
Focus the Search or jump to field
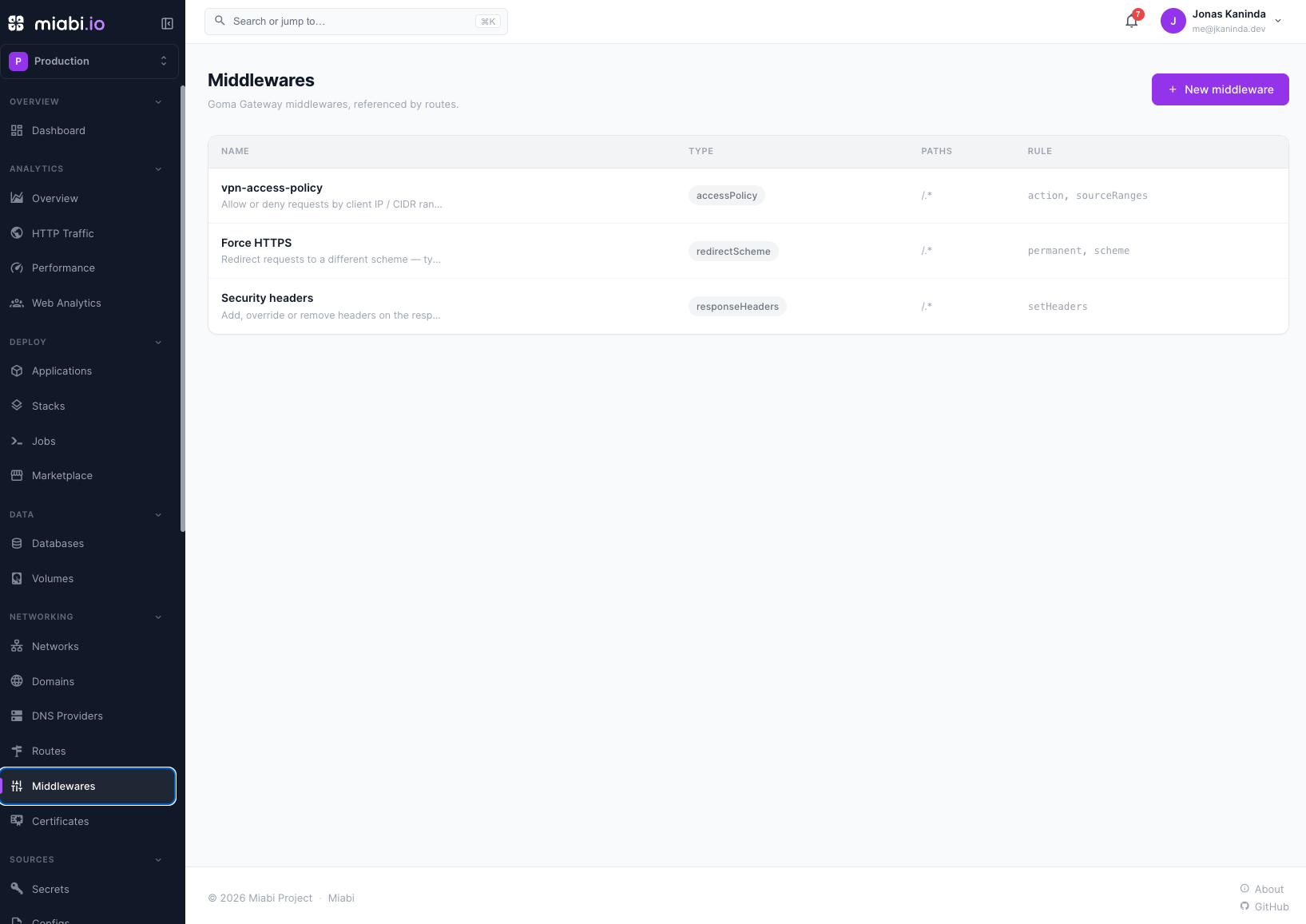coord(356,22)
